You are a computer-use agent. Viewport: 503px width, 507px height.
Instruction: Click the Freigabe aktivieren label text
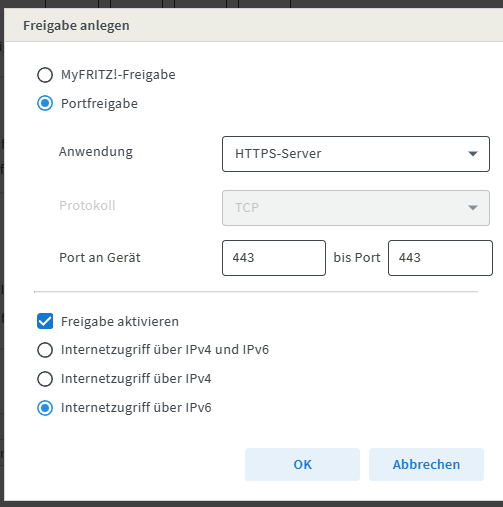click(x=120, y=322)
